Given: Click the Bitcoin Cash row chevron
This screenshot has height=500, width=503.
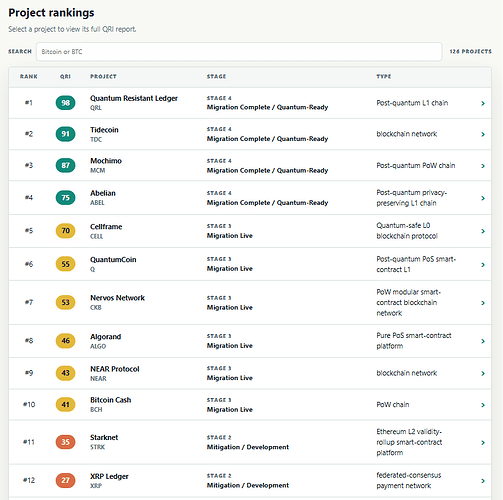Looking at the screenshot, I should point(483,405).
